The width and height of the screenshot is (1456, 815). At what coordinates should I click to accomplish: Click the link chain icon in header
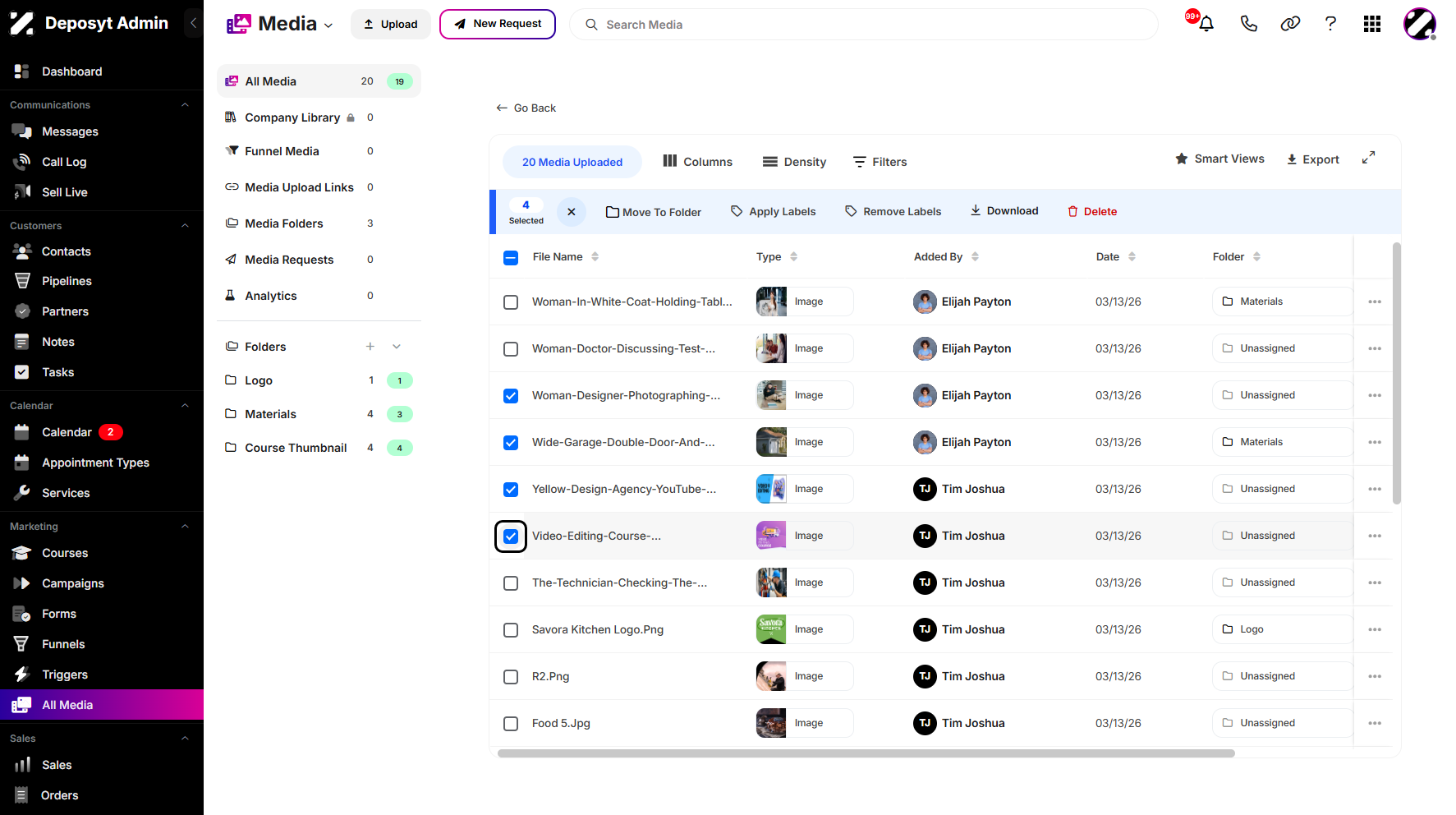(1290, 24)
